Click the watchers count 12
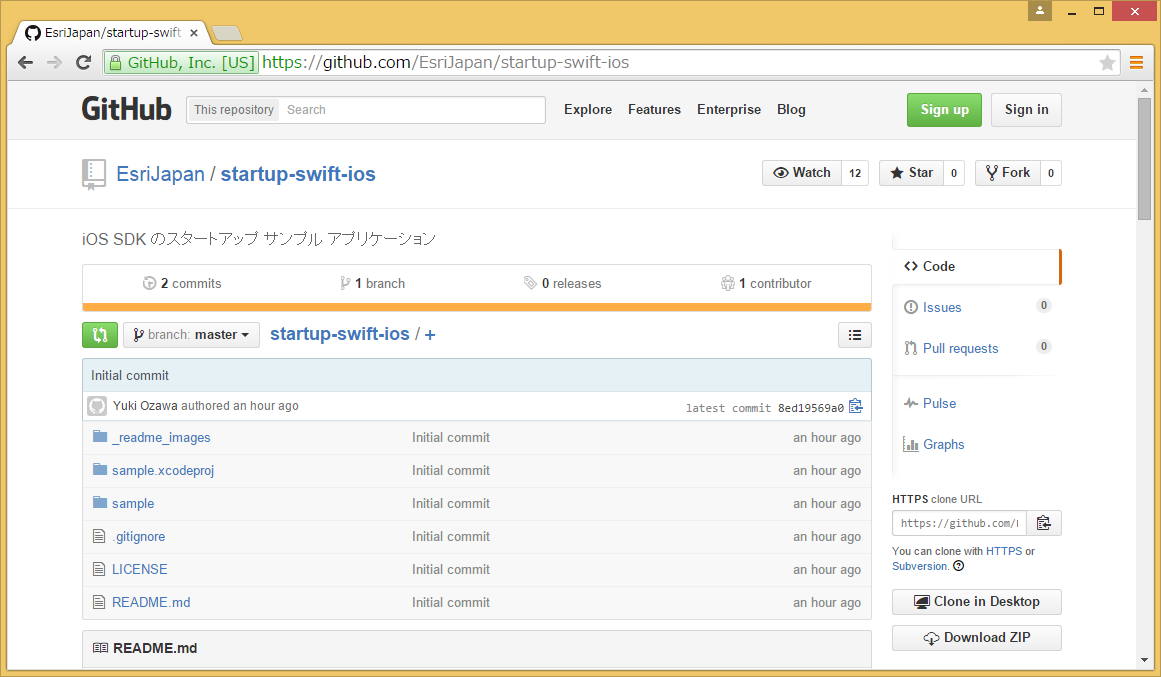 coord(855,173)
